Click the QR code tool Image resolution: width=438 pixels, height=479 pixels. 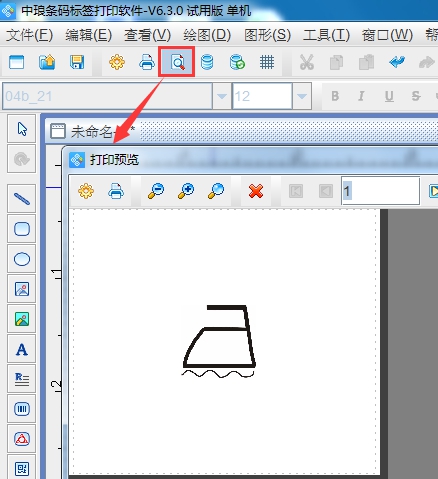click(22, 468)
